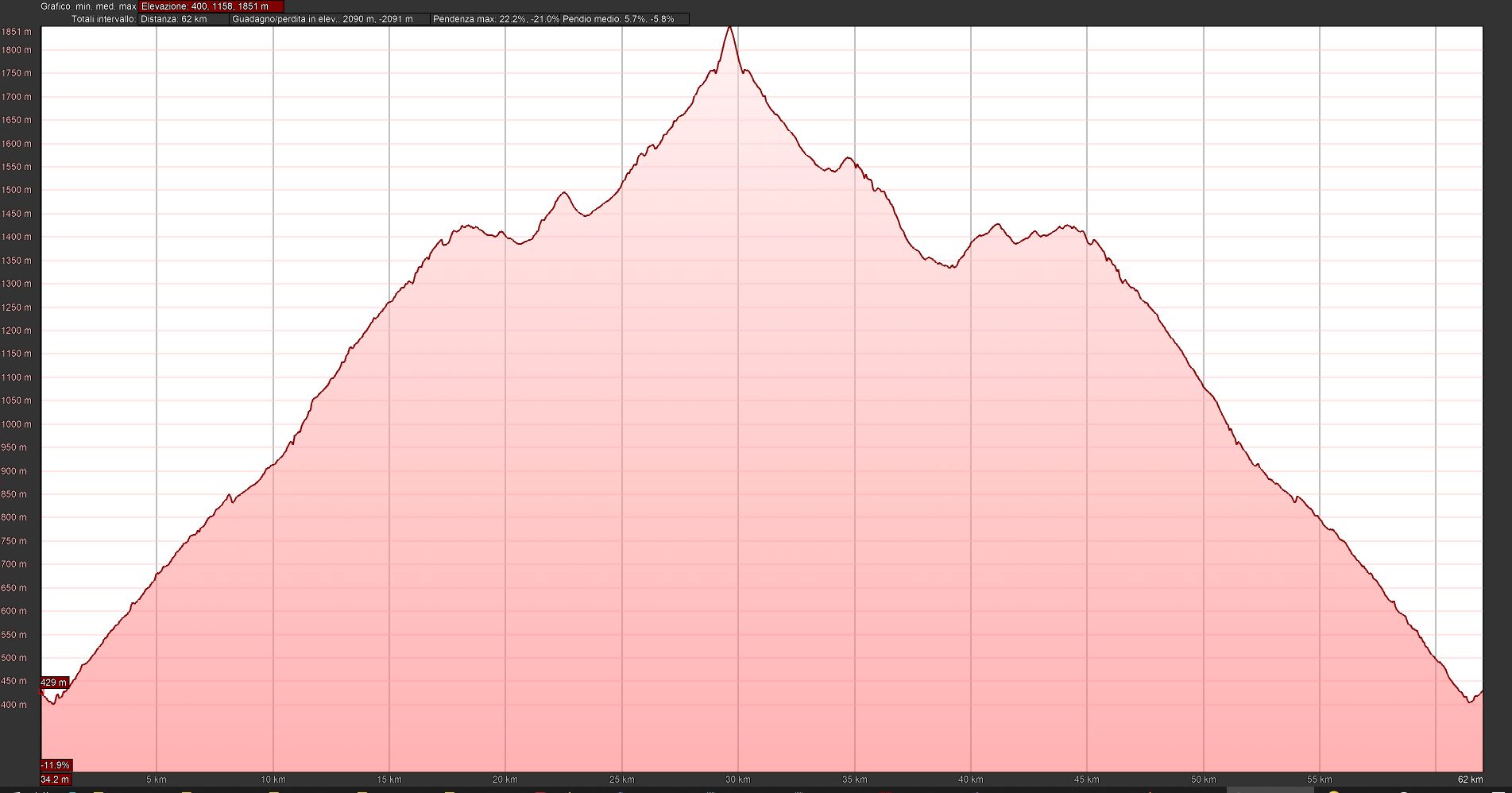
Task: Click the 429 m elevation marker label
Action: [54, 683]
